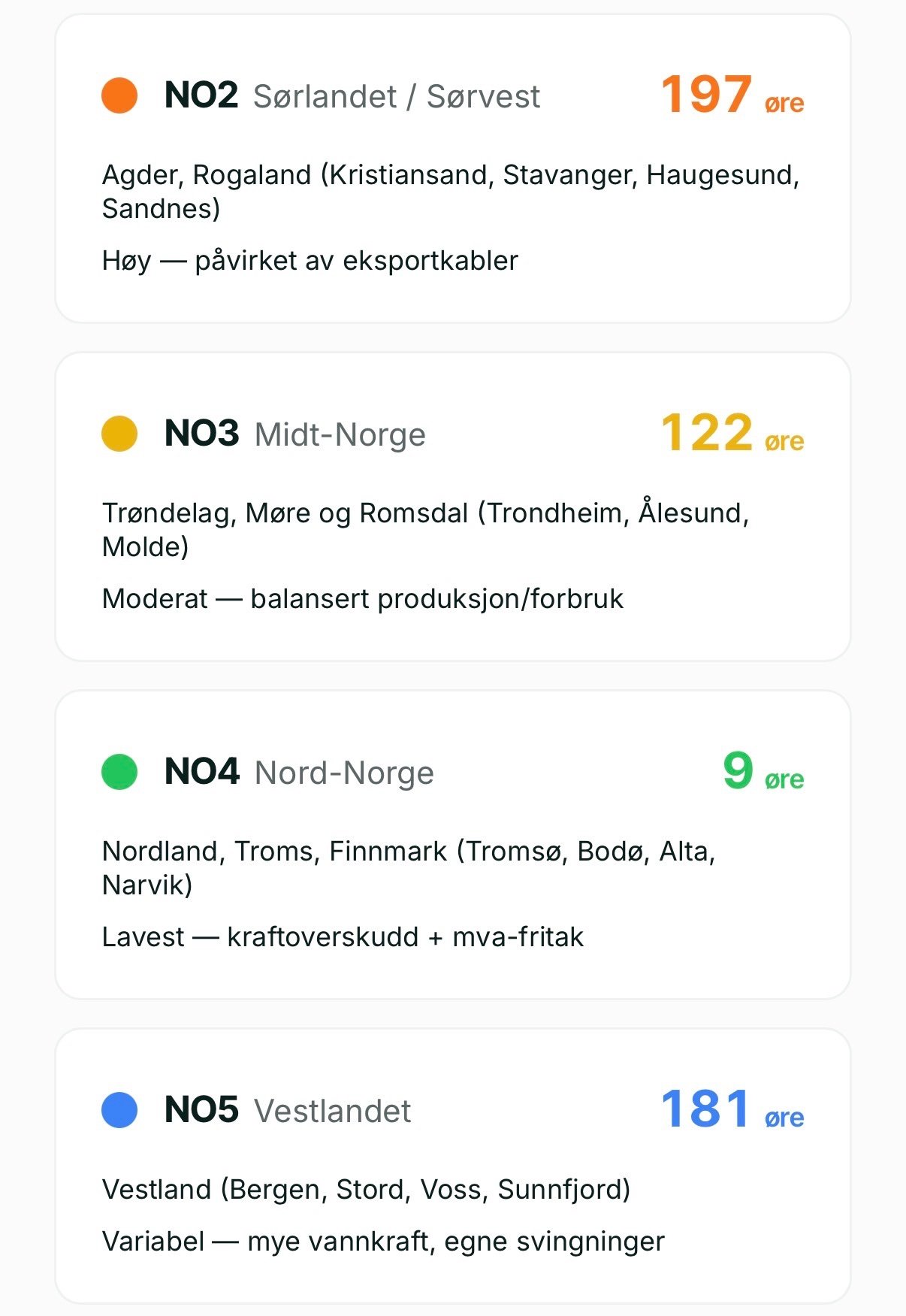906x1316 pixels.
Task: Open the Midt-Norge region label
Action: click(340, 435)
